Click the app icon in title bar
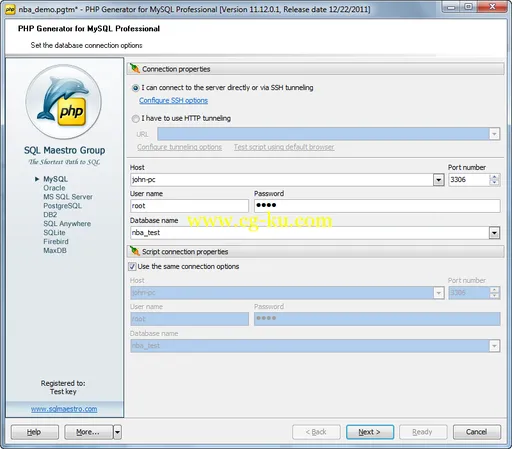This screenshot has height=449, width=512. pos(10,9)
